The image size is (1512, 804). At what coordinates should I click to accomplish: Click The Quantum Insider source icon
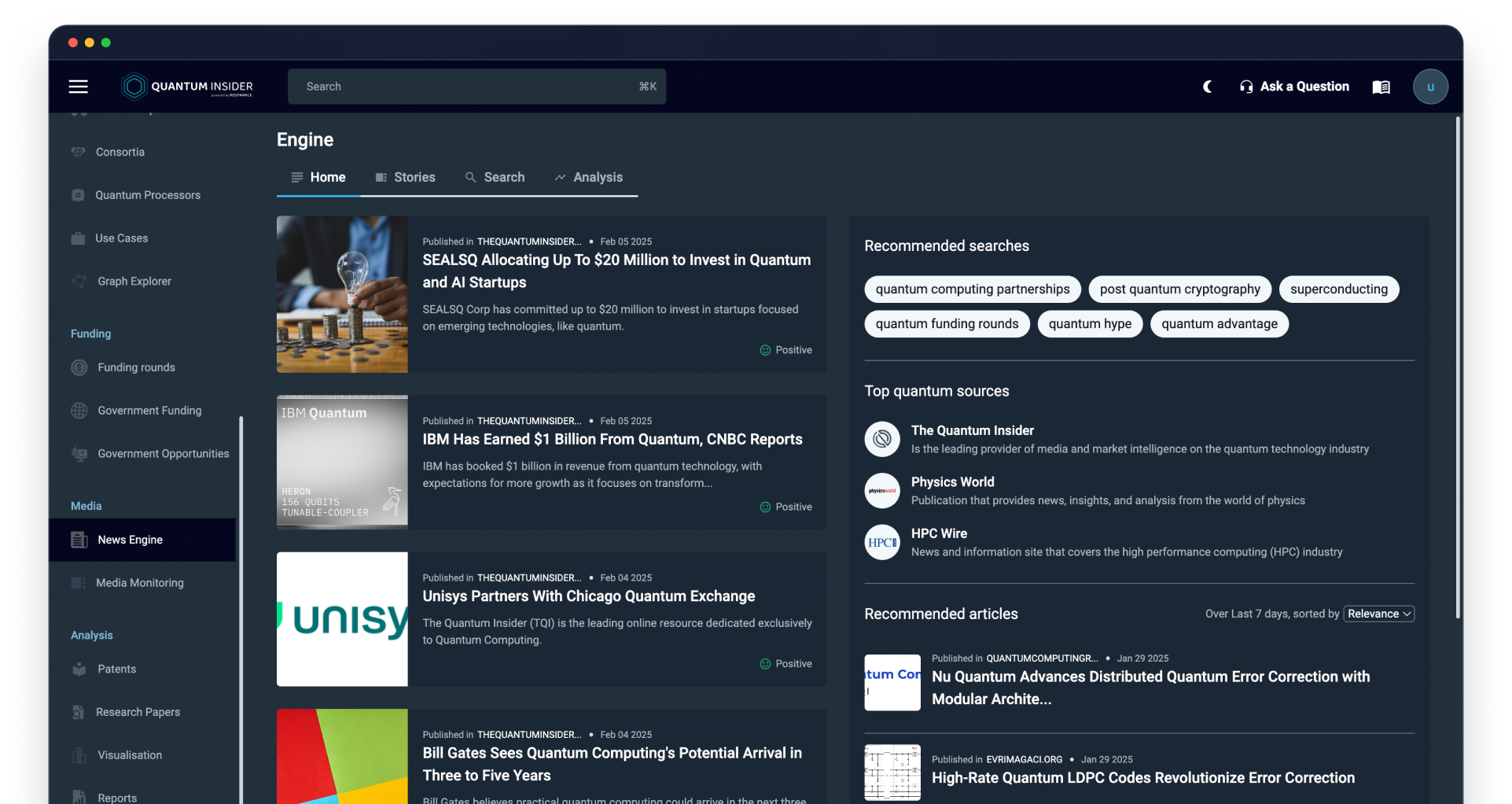coord(882,439)
